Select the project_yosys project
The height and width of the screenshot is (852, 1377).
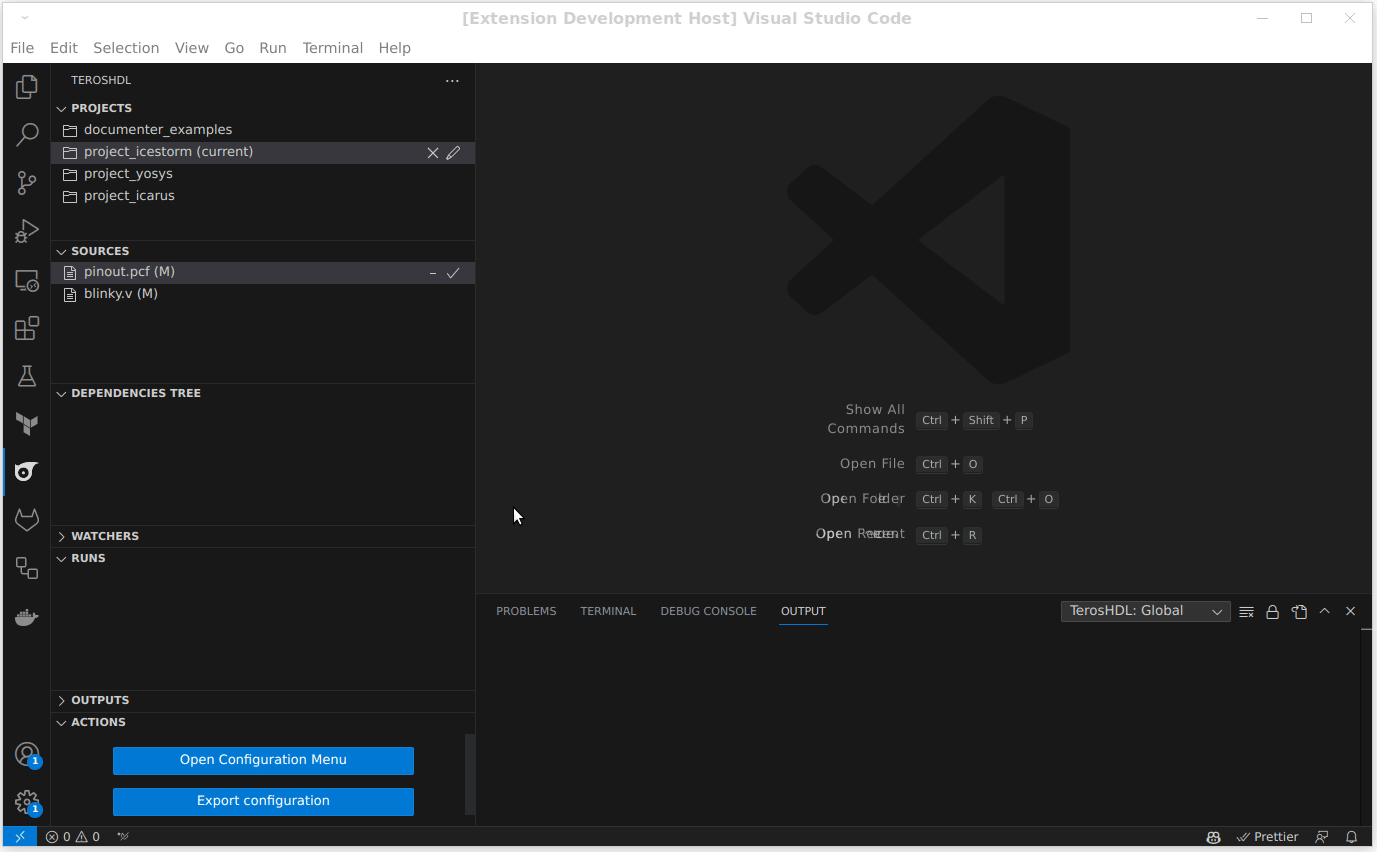coord(263,174)
